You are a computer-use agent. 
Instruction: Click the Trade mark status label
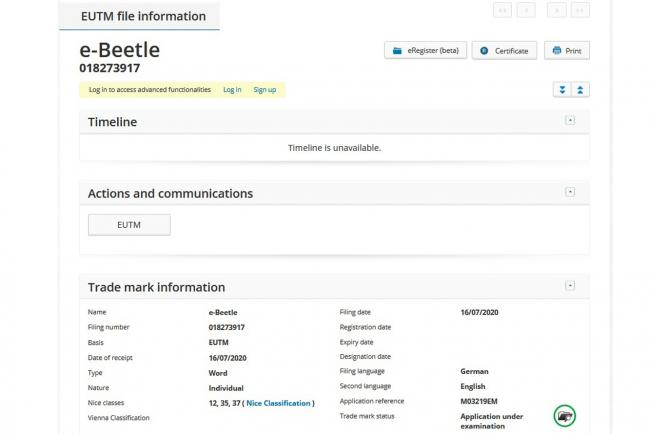(x=367, y=416)
